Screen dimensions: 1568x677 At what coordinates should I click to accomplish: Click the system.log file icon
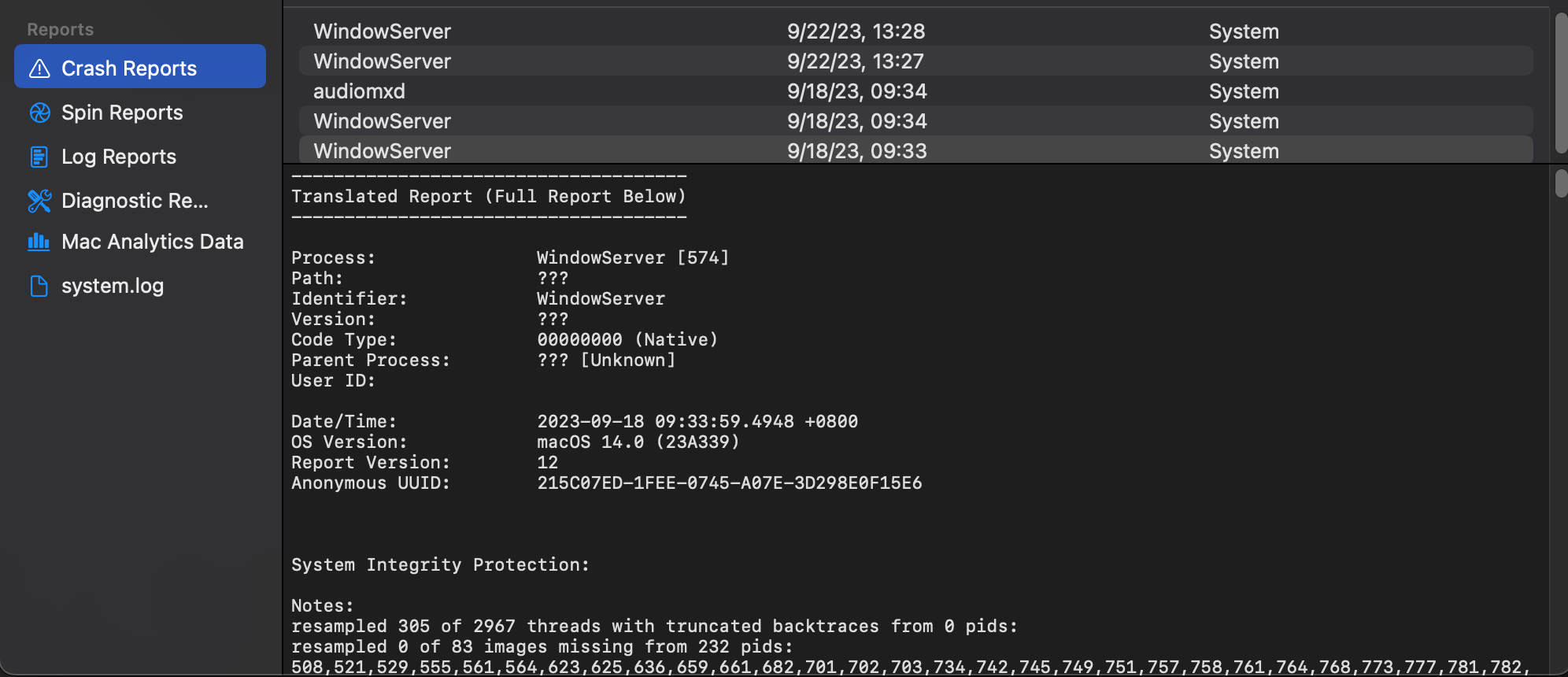(x=39, y=286)
